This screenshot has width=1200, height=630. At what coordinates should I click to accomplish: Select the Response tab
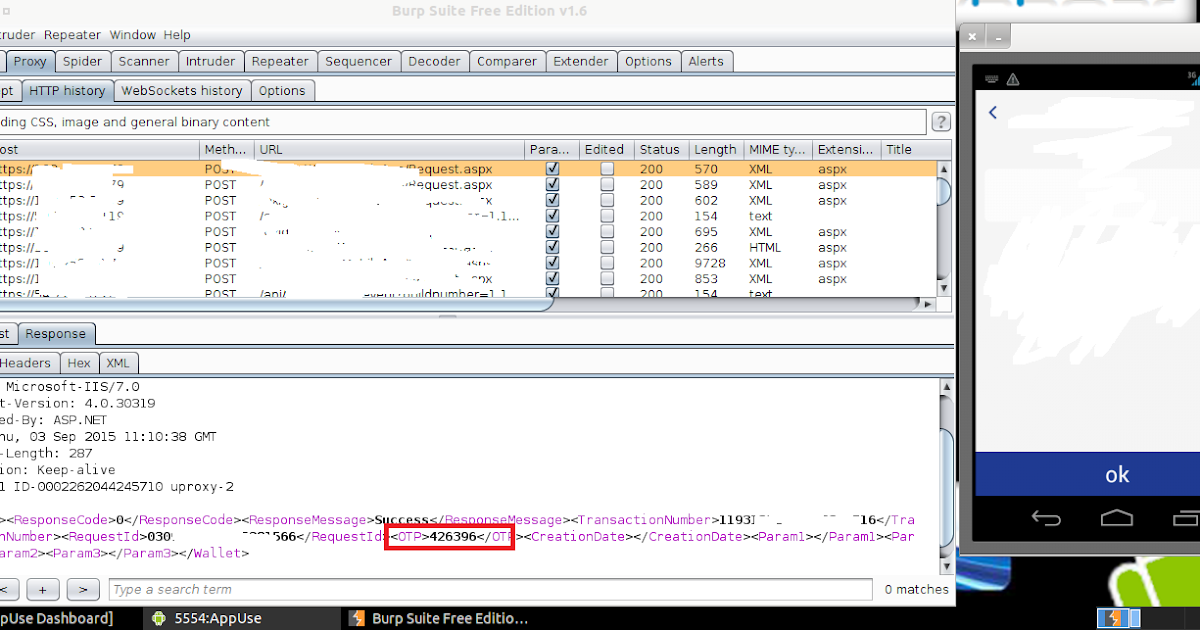pyautogui.click(x=56, y=333)
